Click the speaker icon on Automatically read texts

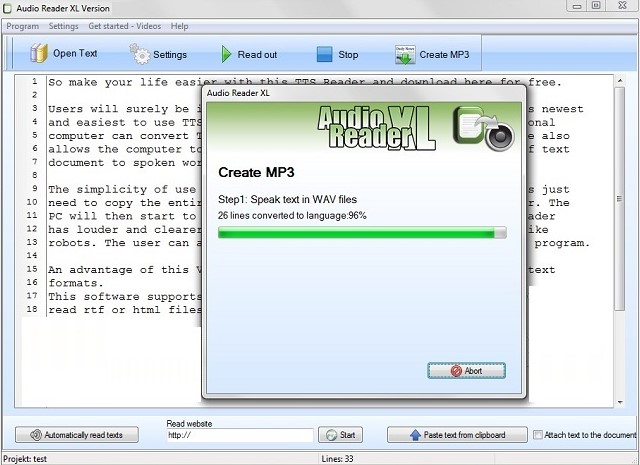pos(36,435)
